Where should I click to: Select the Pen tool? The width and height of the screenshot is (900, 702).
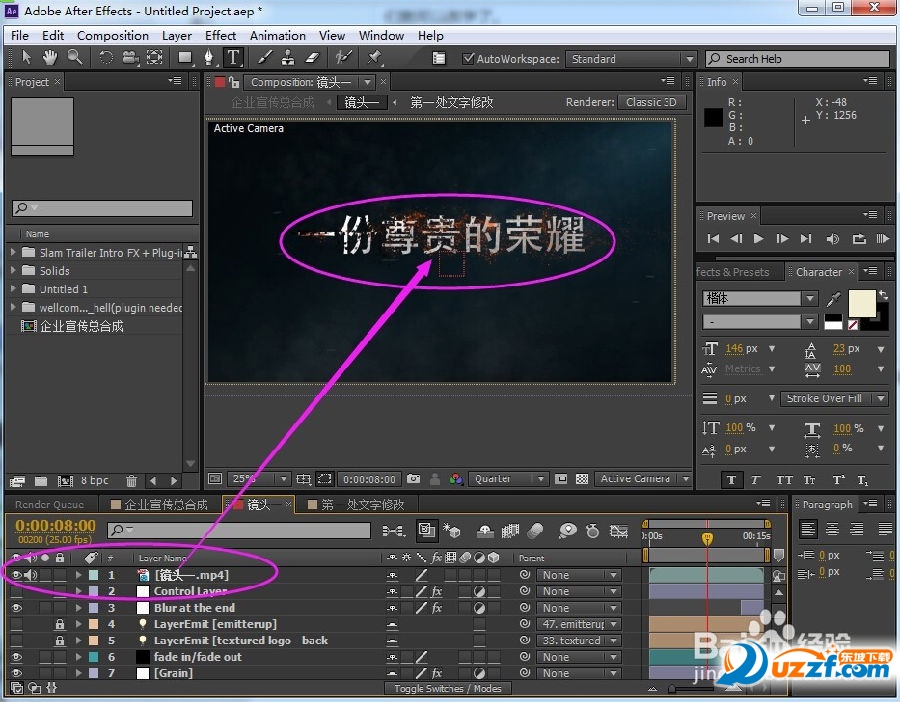point(209,57)
